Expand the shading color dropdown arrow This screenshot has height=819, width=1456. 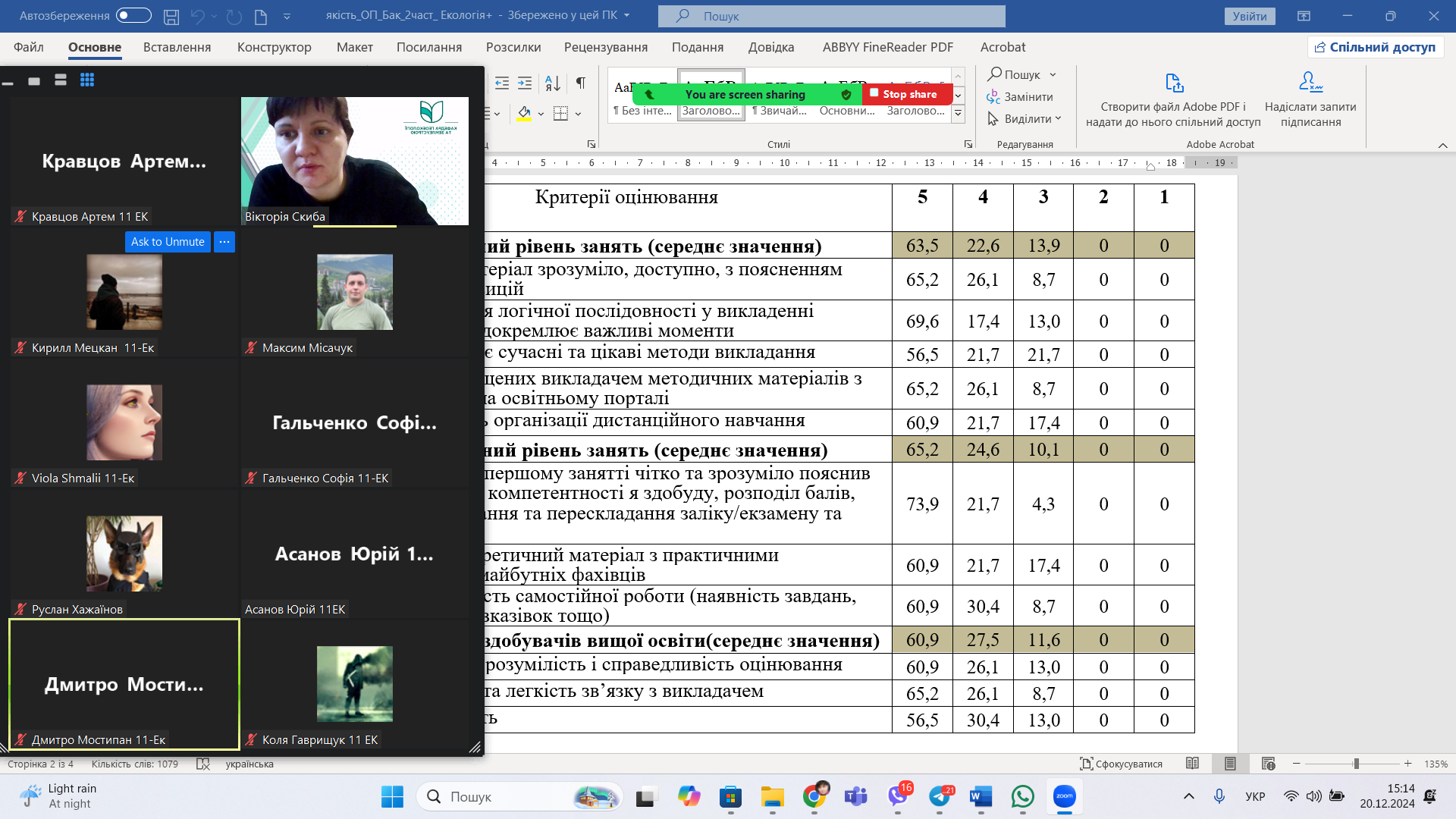point(541,115)
